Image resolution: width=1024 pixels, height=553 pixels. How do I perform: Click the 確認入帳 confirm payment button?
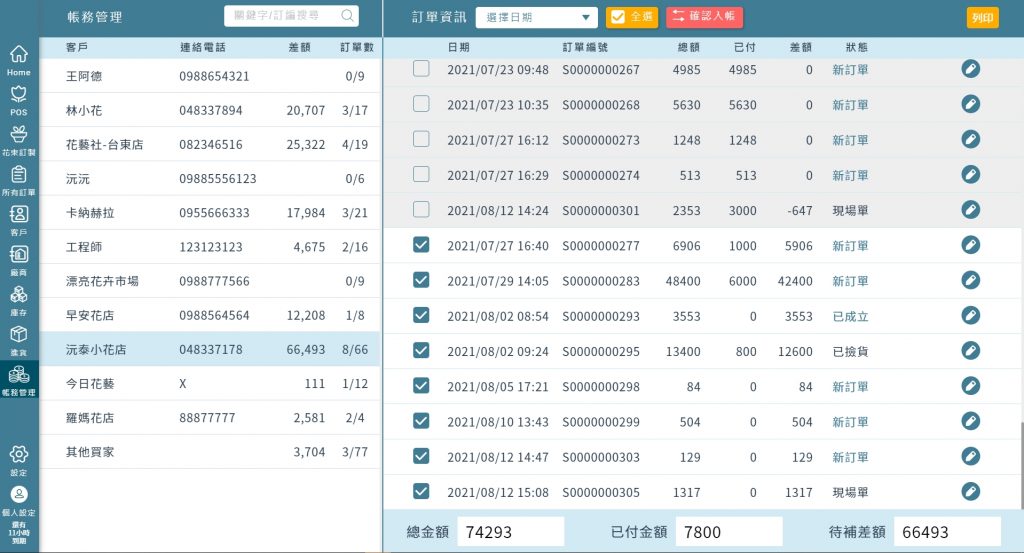click(704, 17)
